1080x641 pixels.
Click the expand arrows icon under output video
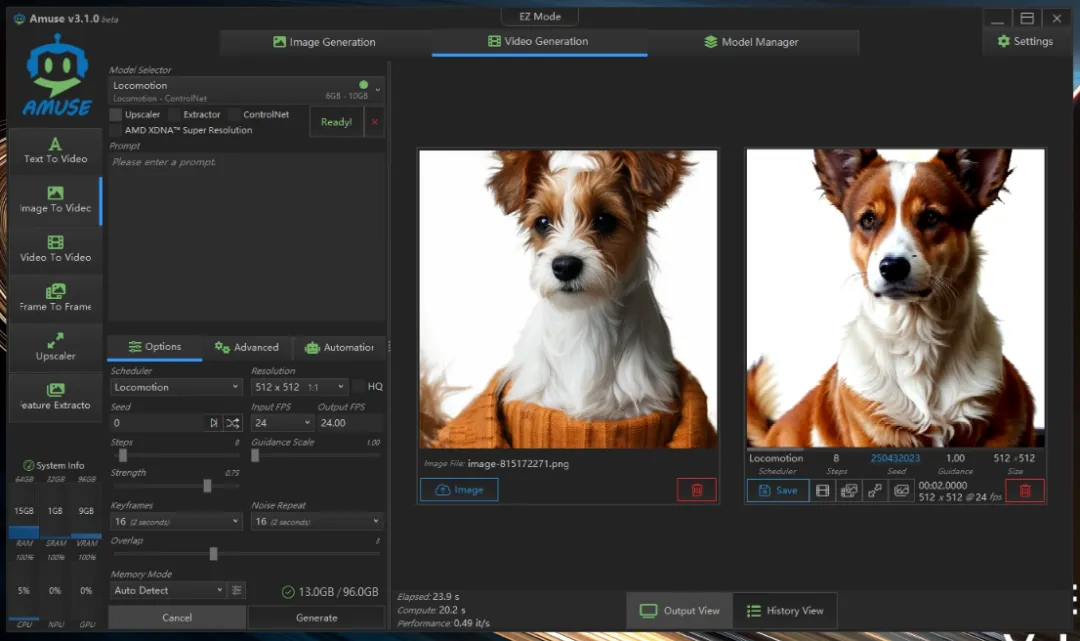[x=875, y=490]
